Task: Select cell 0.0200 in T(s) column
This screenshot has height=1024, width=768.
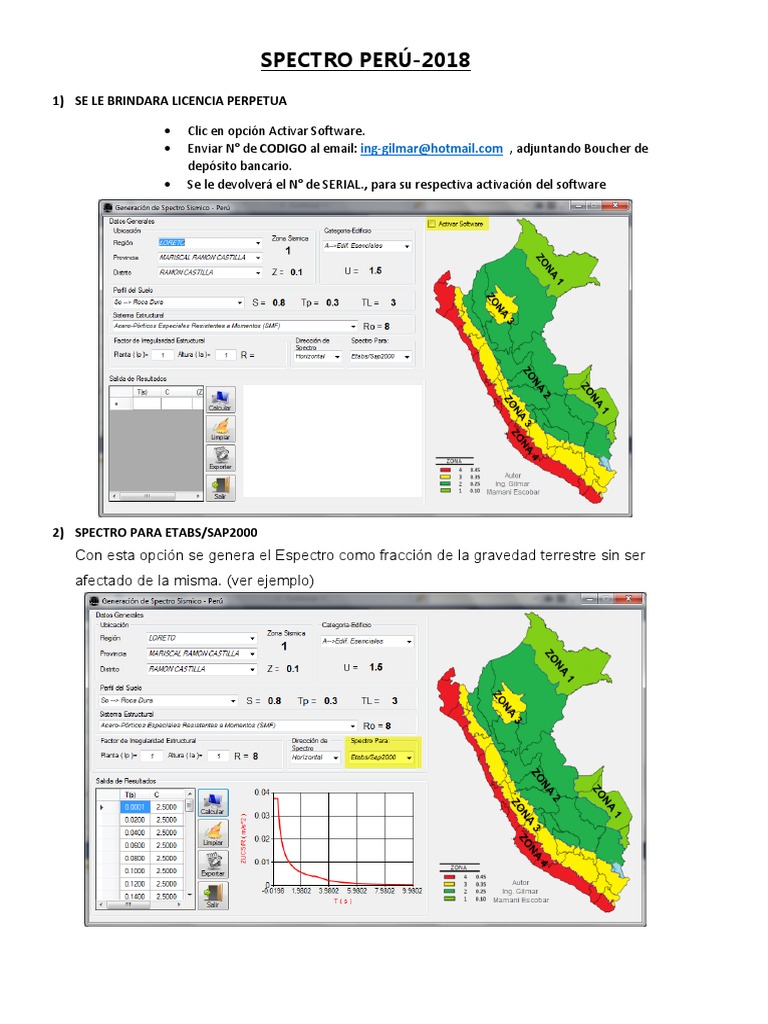Action: pos(136,820)
